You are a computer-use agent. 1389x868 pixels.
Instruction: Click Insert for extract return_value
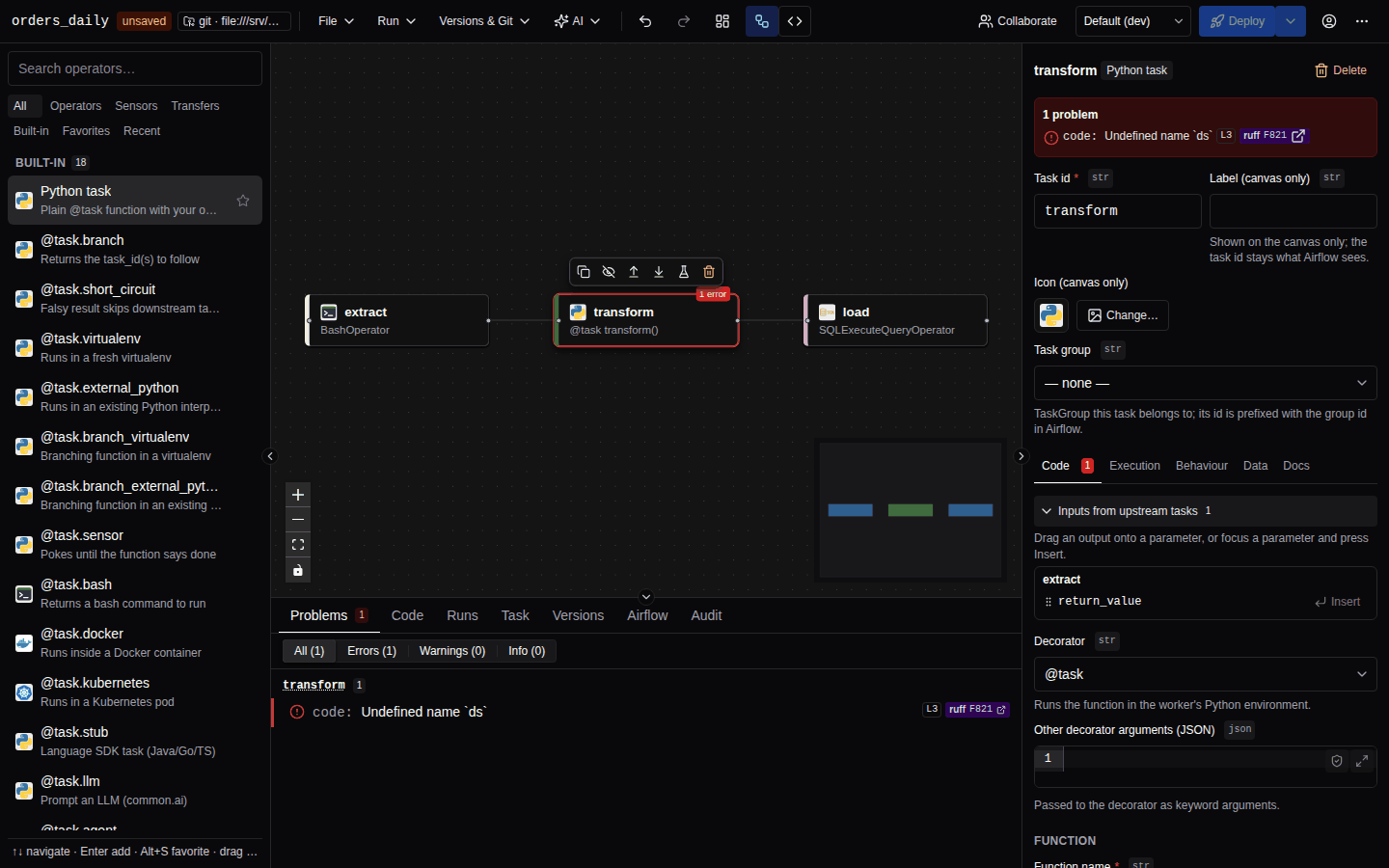(1337, 602)
